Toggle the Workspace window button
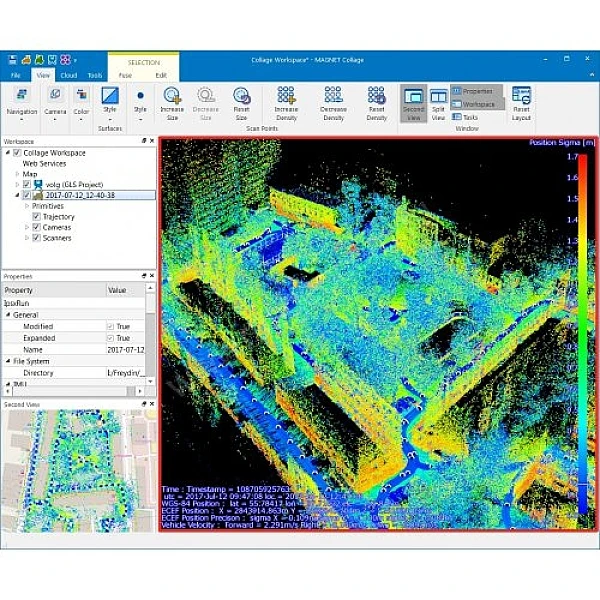This screenshot has width=600, height=600. [477, 104]
